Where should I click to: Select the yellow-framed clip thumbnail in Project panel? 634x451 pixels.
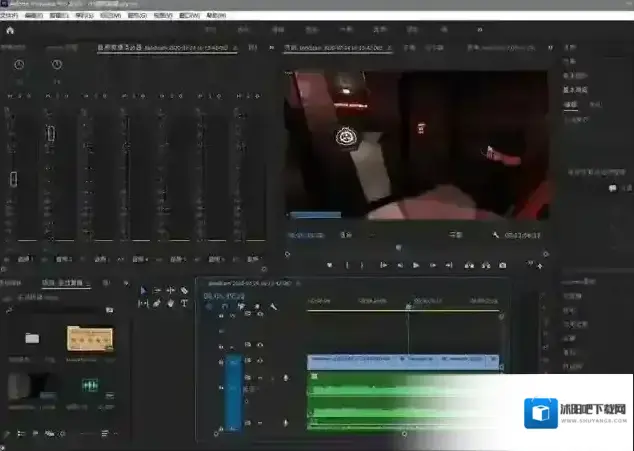(x=89, y=338)
